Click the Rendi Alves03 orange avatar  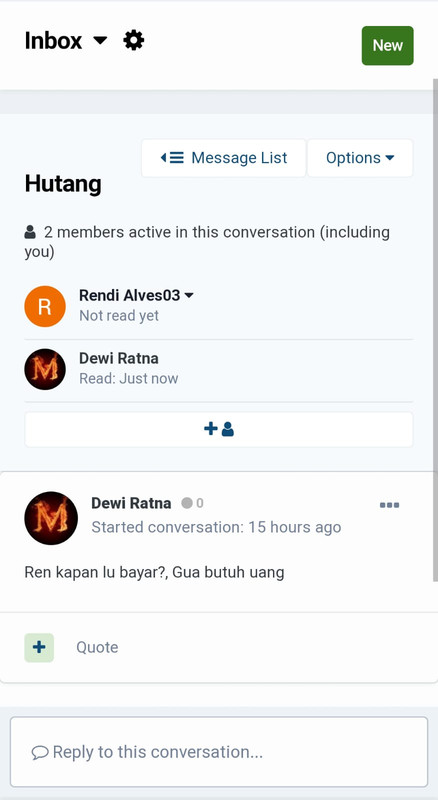coord(45,307)
